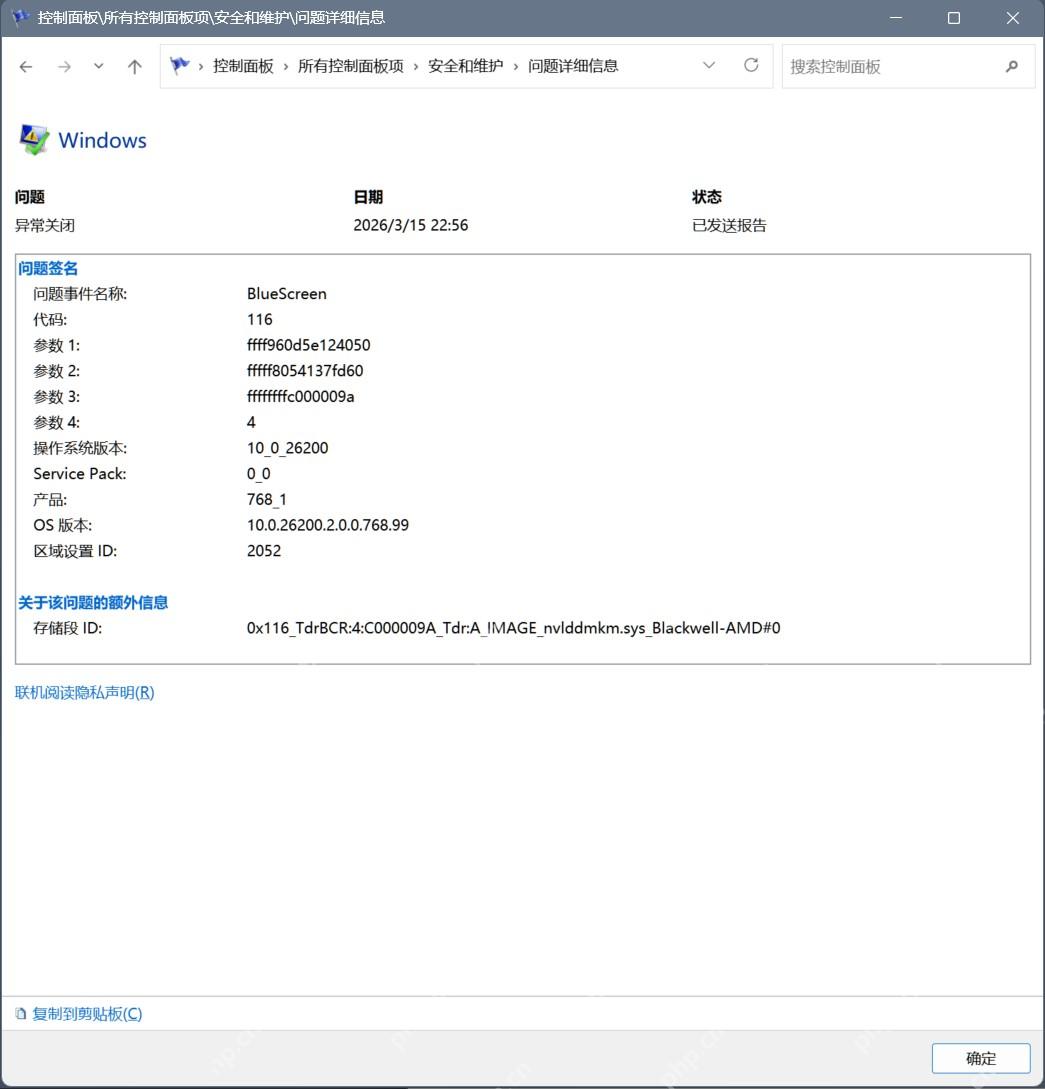Image resolution: width=1045 pixels, height=1089 pixels.
Task: Select Service Pack value 0_0
Action: [x=258, y=474]
